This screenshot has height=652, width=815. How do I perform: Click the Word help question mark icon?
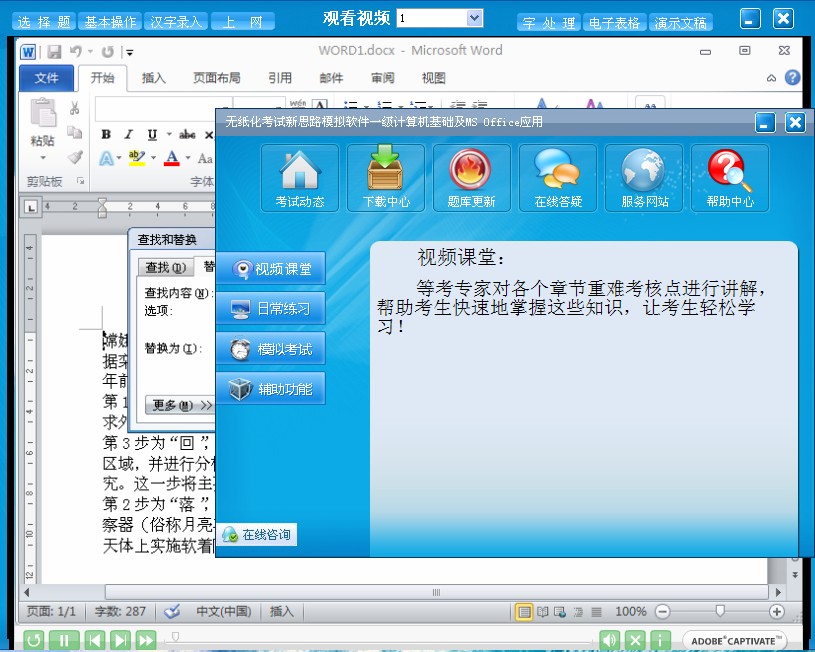click(793, 77)
